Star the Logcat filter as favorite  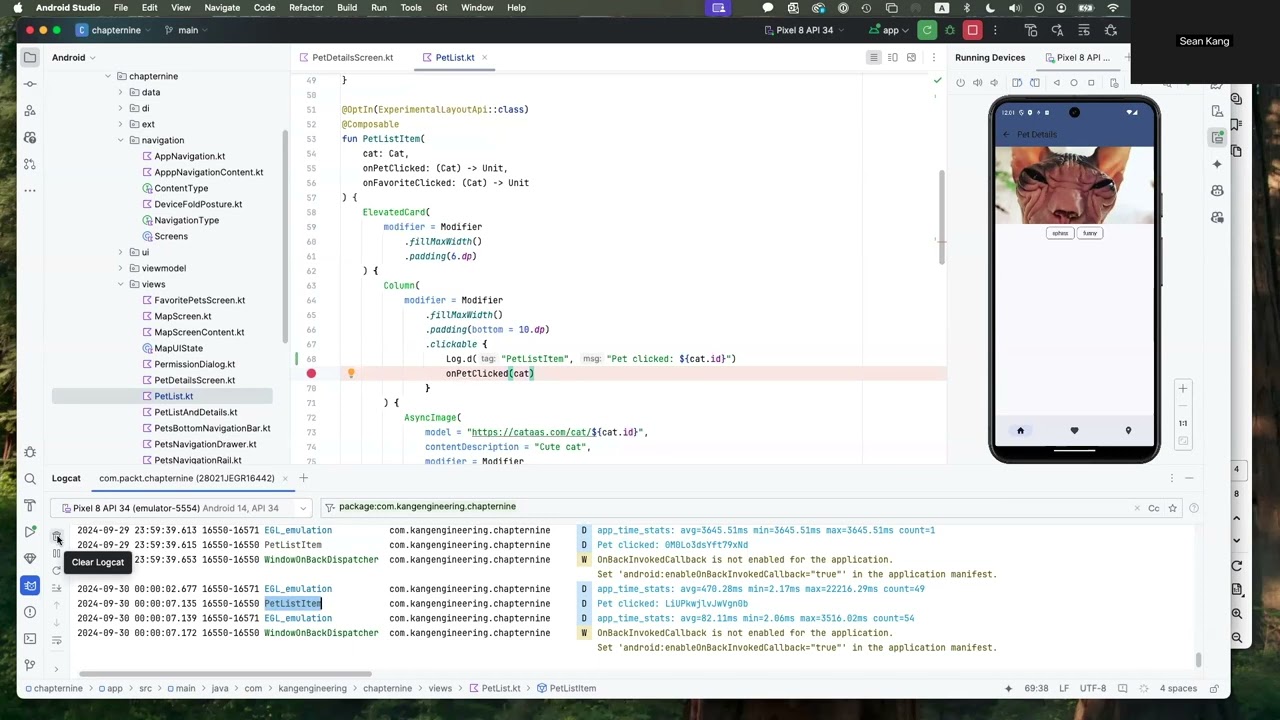(1173, 508)
